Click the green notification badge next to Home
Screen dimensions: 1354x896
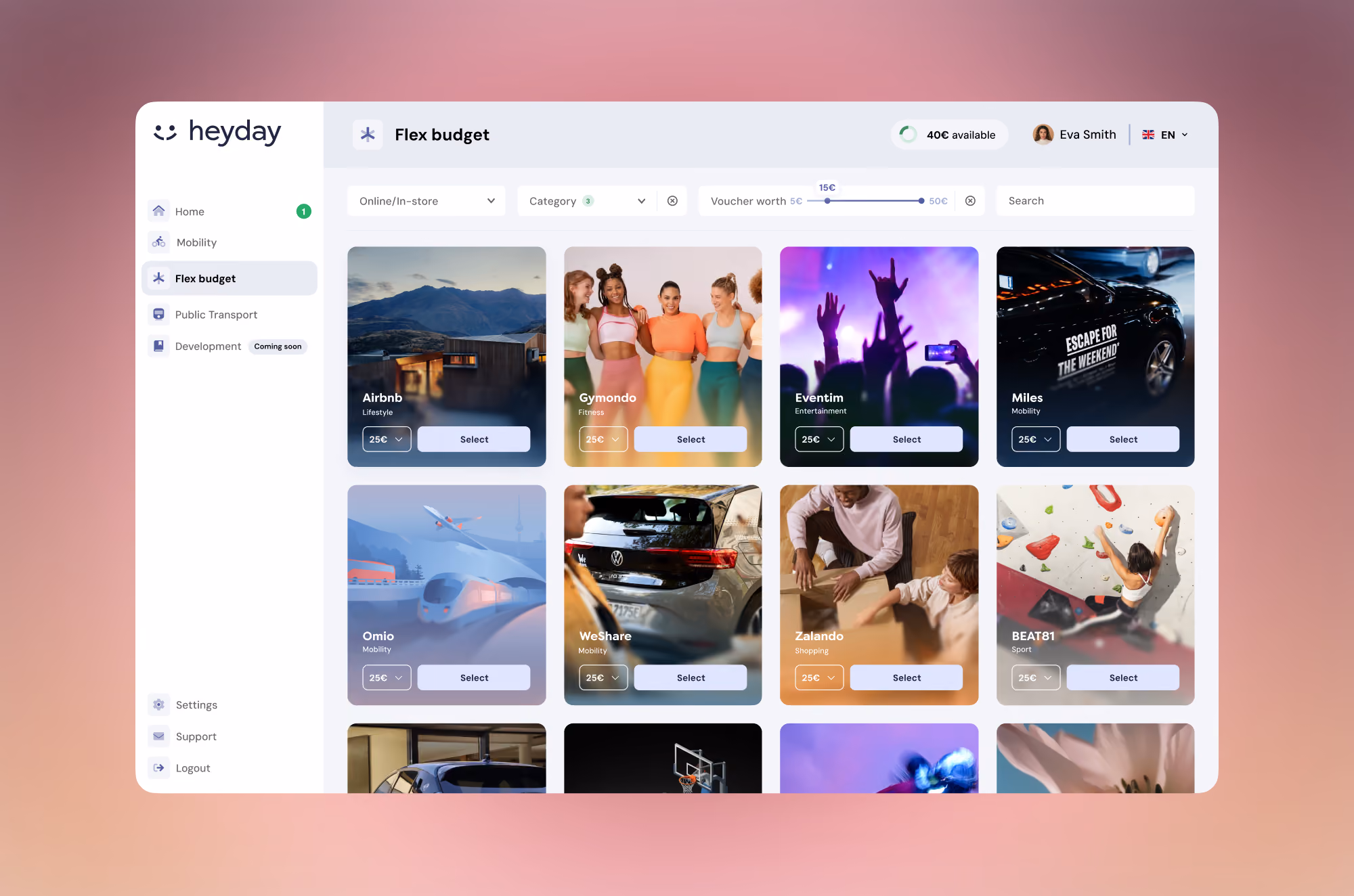tap(304, 211)
